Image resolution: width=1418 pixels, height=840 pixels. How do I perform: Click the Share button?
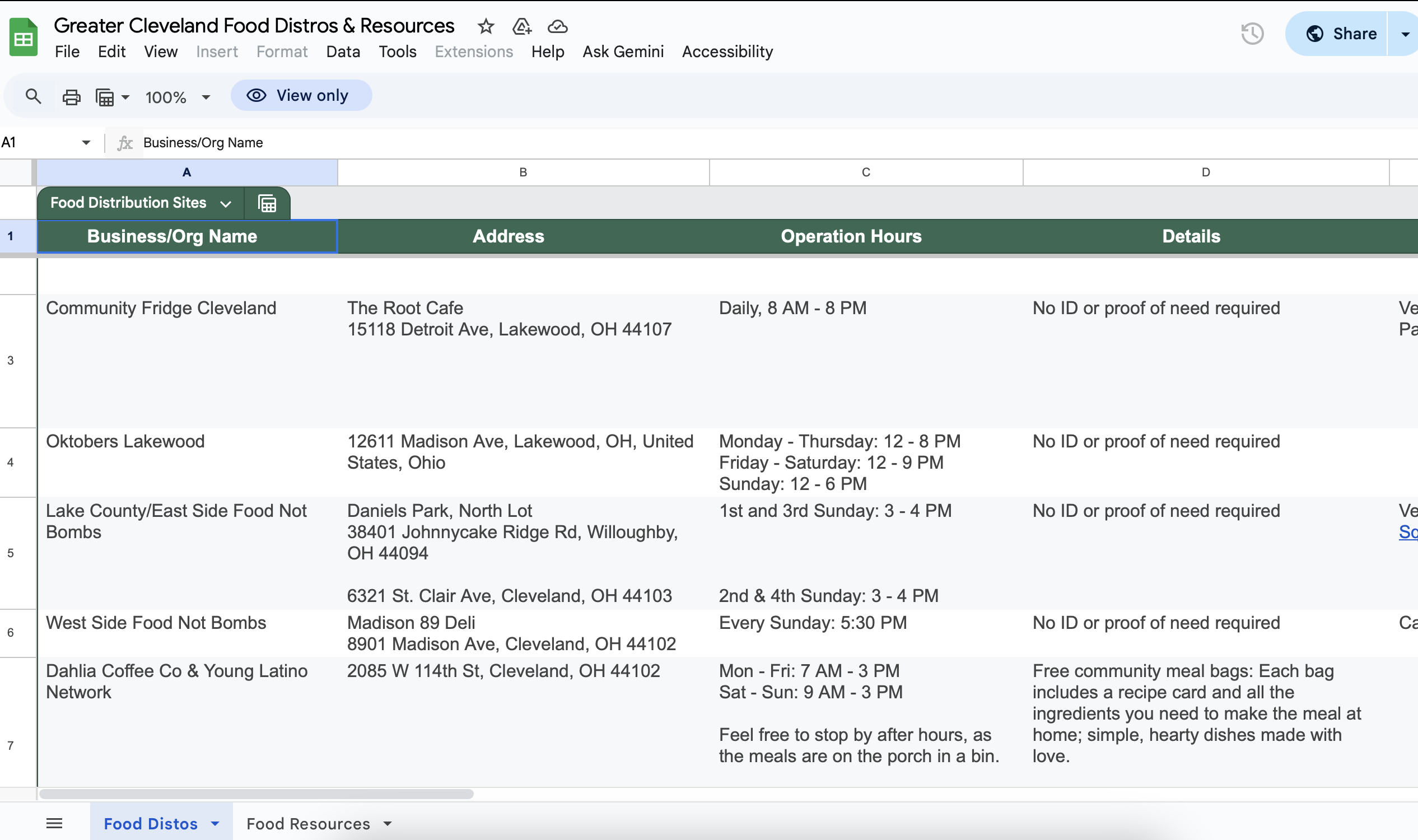click(1341, 34)
